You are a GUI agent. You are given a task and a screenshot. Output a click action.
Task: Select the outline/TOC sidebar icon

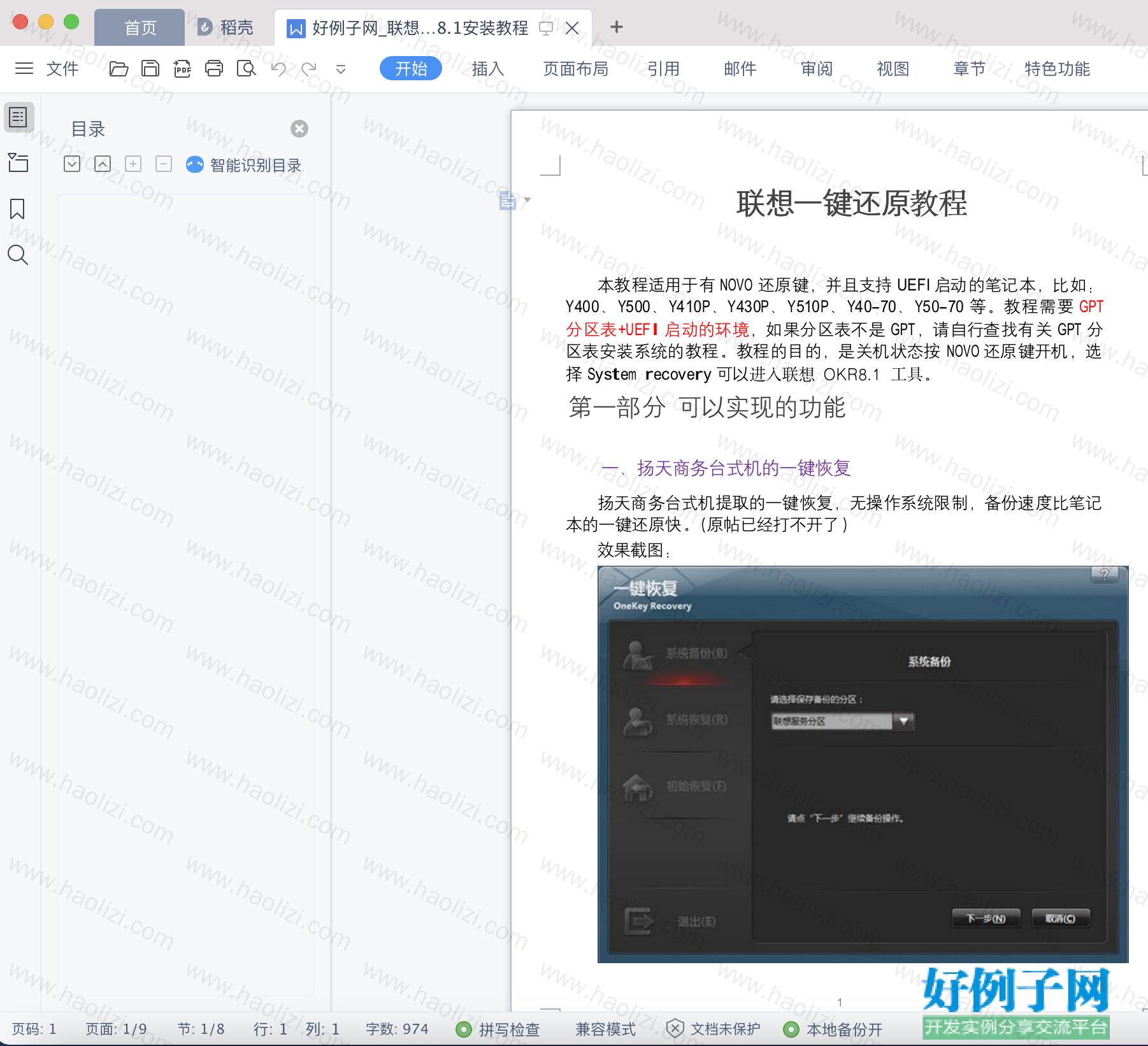tap(18, 117)
